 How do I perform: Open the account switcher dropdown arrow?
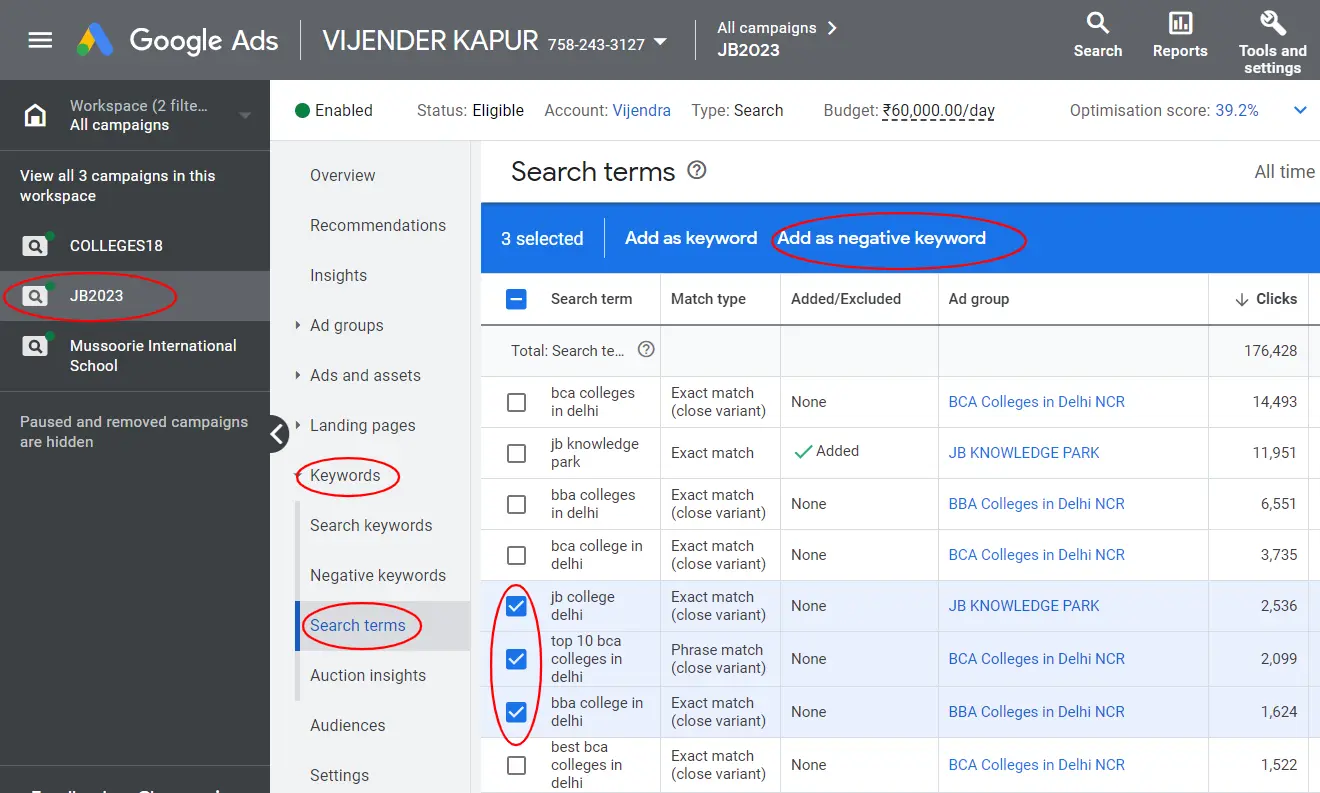(x=660, y=42)
